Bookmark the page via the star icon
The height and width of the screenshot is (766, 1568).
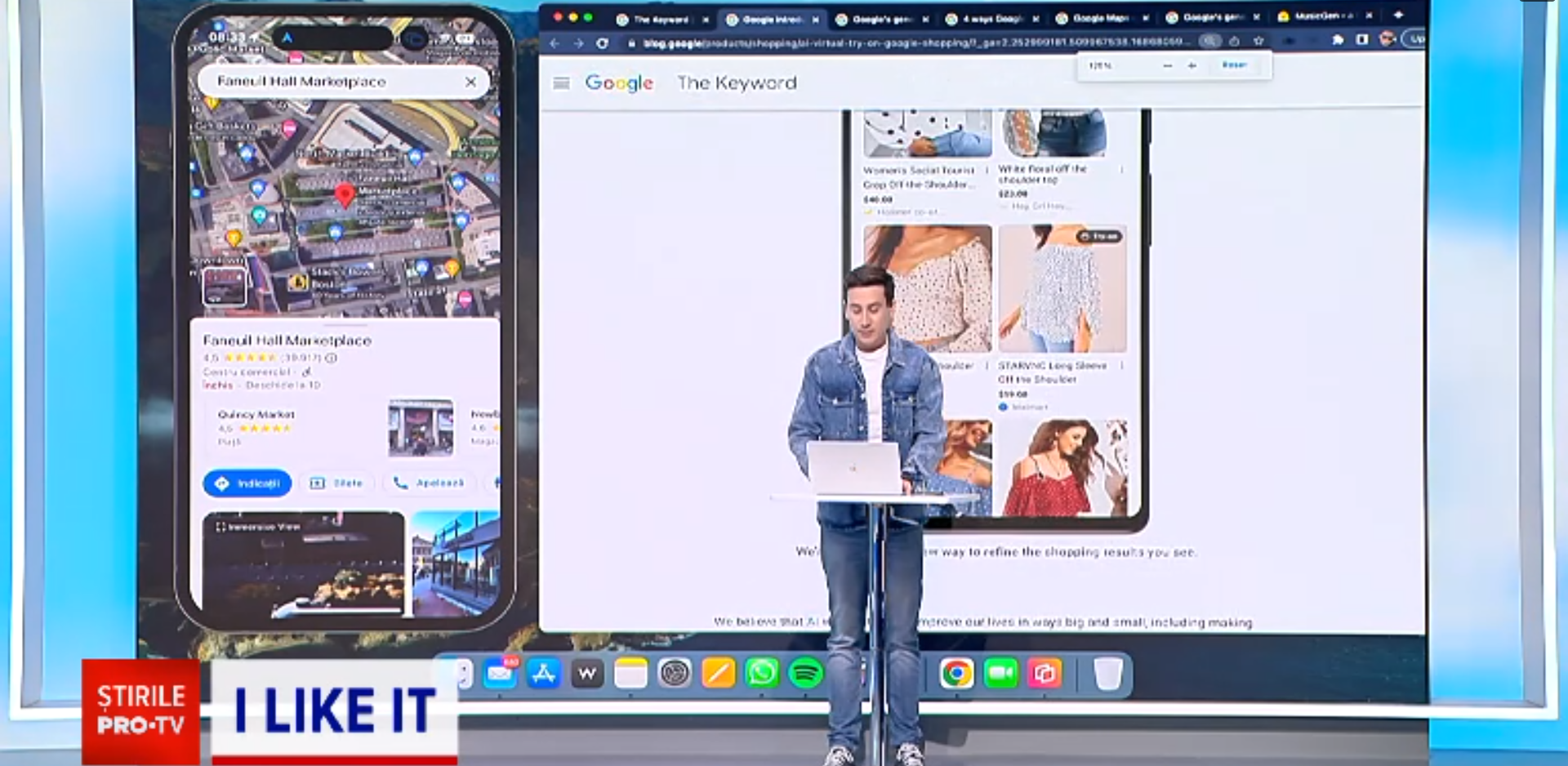pos(1259,39)
